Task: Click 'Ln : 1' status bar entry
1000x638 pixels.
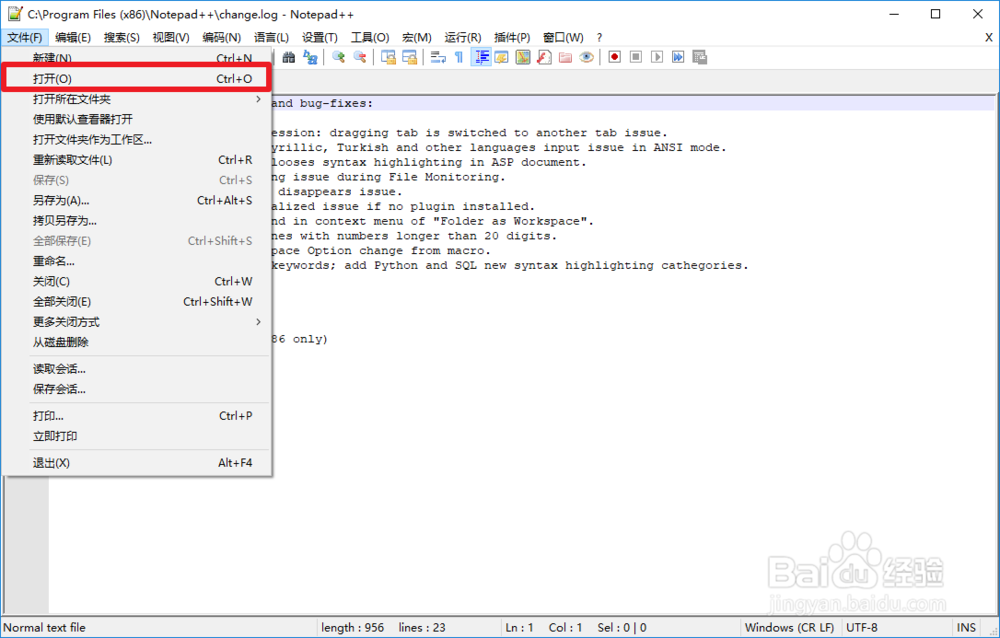Action: 519,628
